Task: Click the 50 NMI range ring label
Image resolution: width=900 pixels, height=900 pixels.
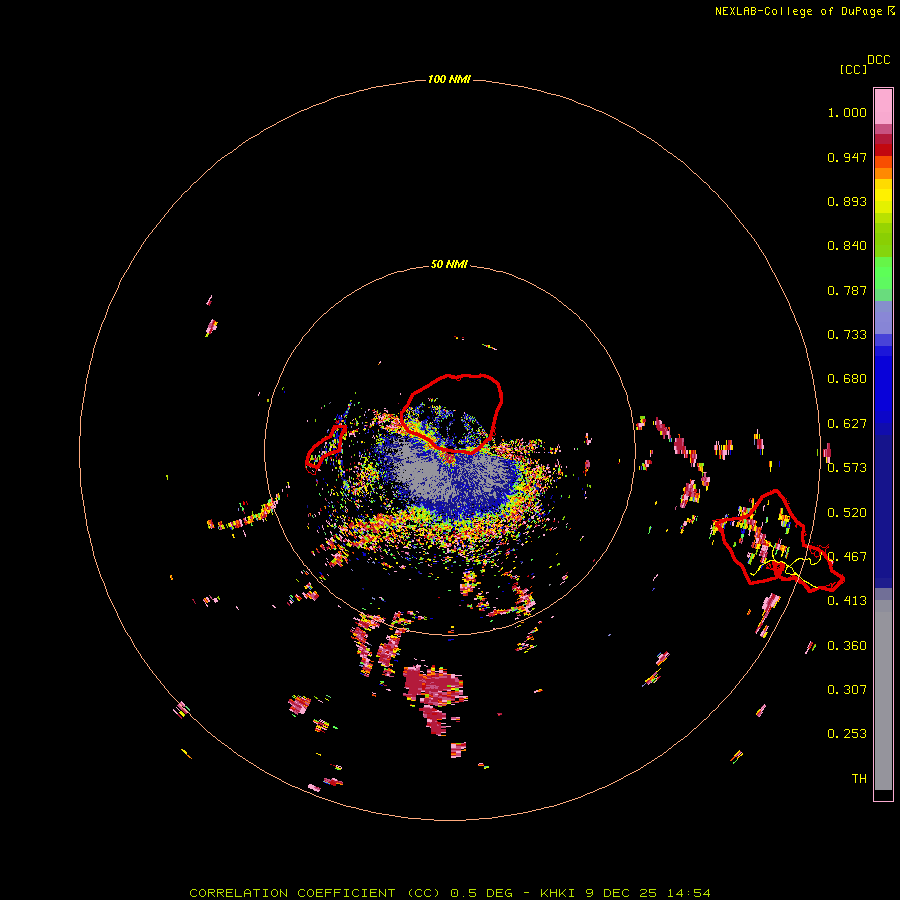Action: tap(449, 265)
